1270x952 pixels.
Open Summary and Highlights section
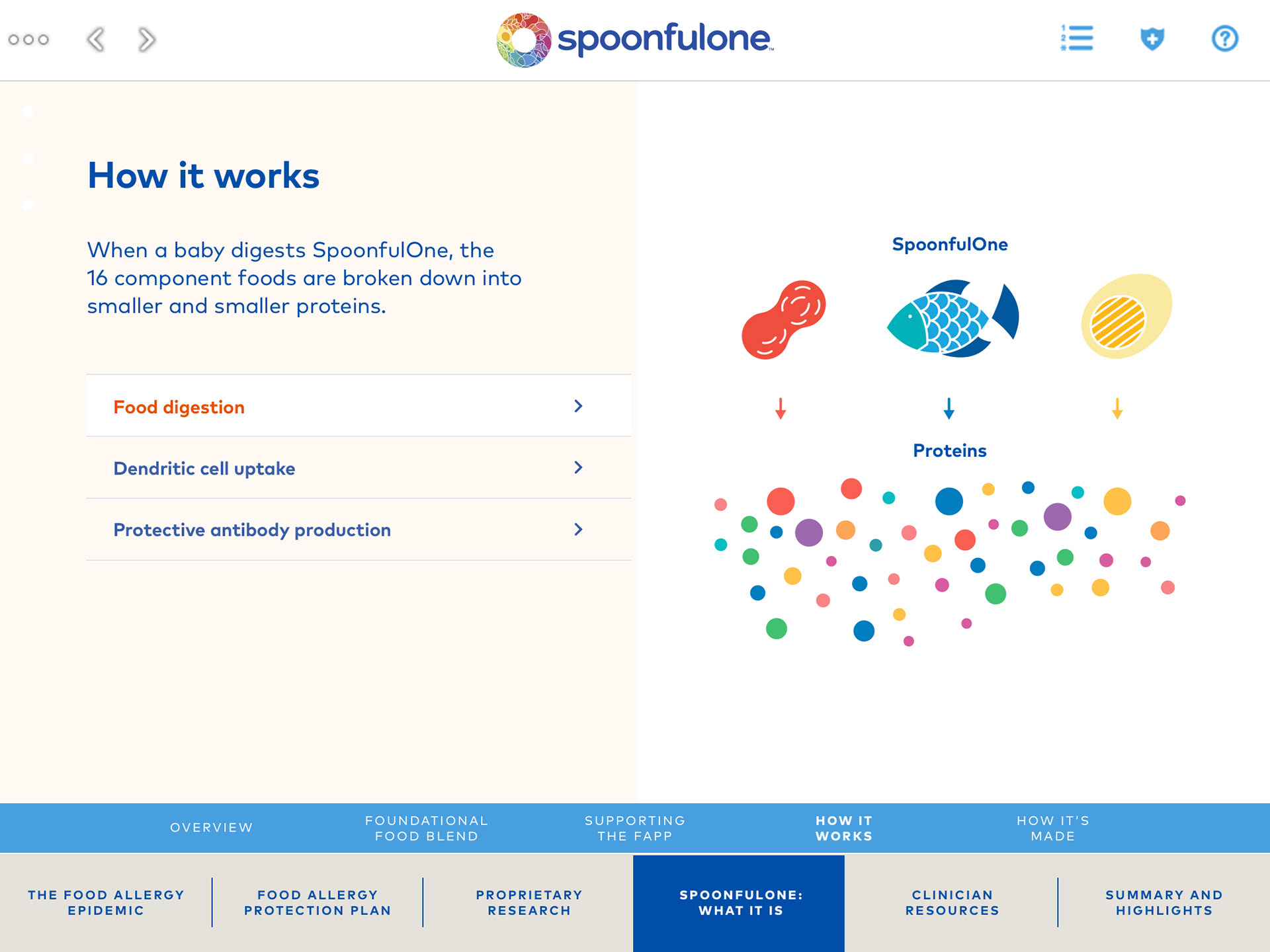(1164, 902)
